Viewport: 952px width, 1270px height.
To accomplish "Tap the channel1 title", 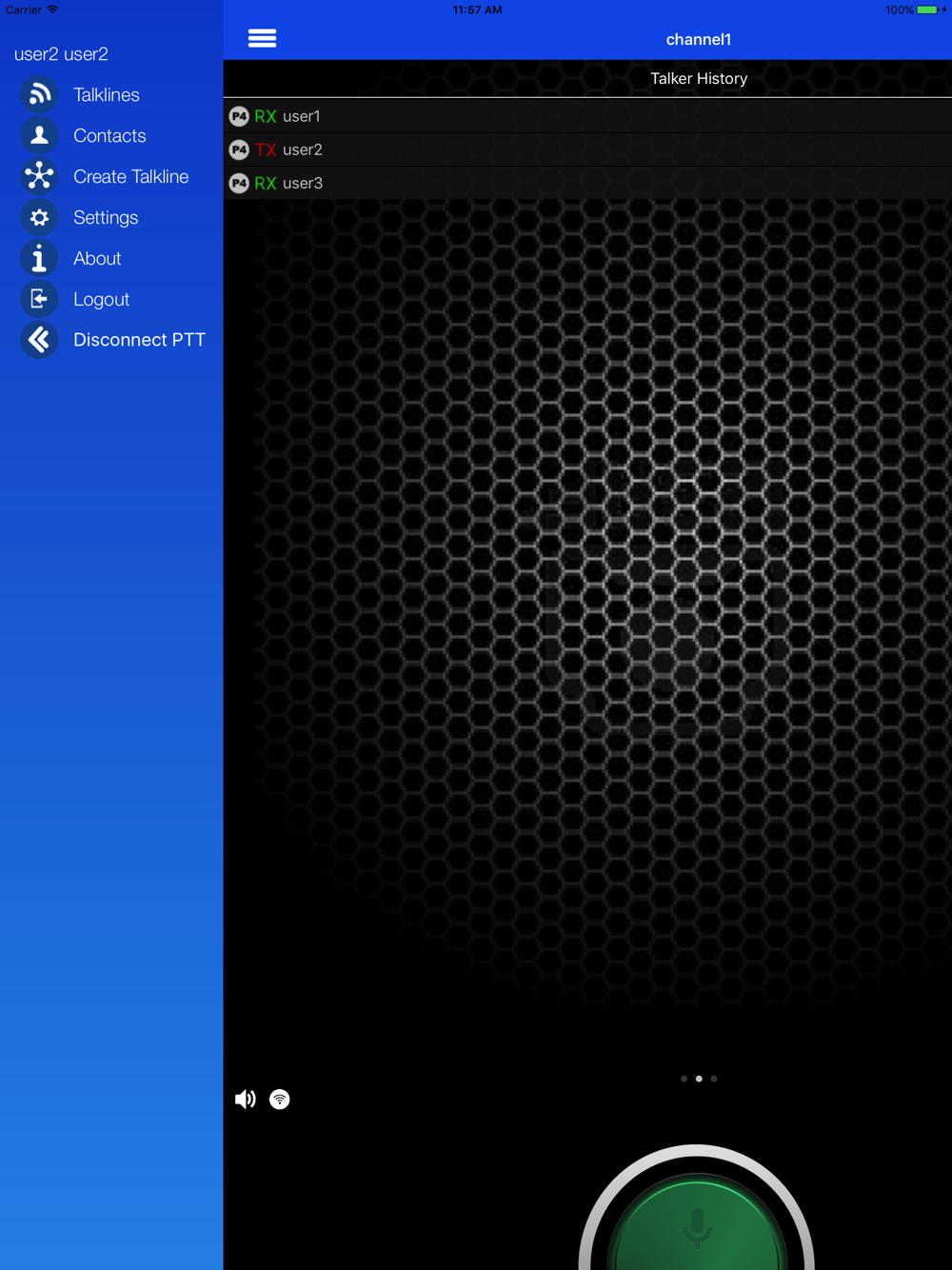I will point(699,39).
